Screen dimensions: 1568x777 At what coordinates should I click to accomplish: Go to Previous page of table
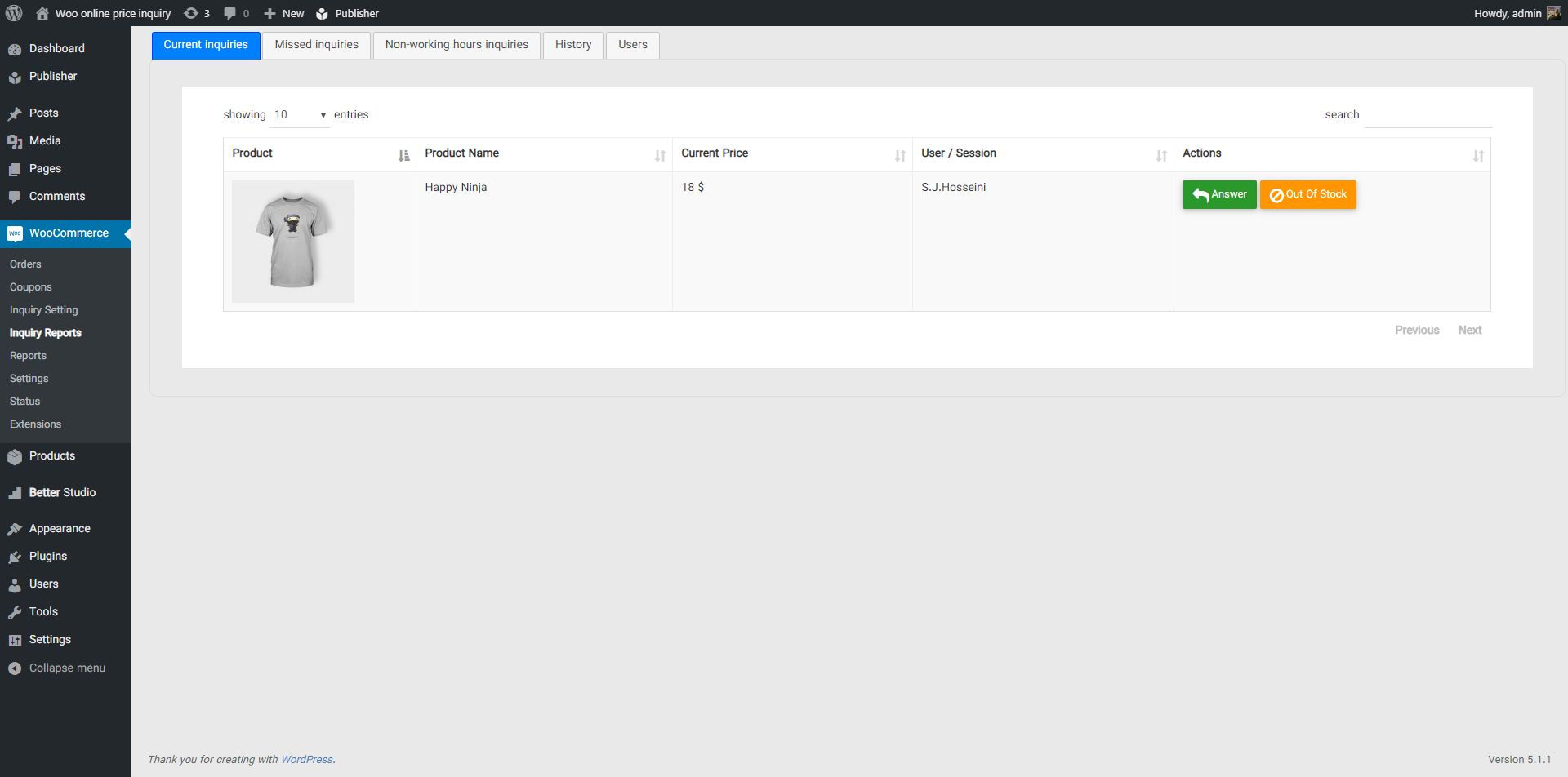pyautogui.click(x=1417, y=331)
